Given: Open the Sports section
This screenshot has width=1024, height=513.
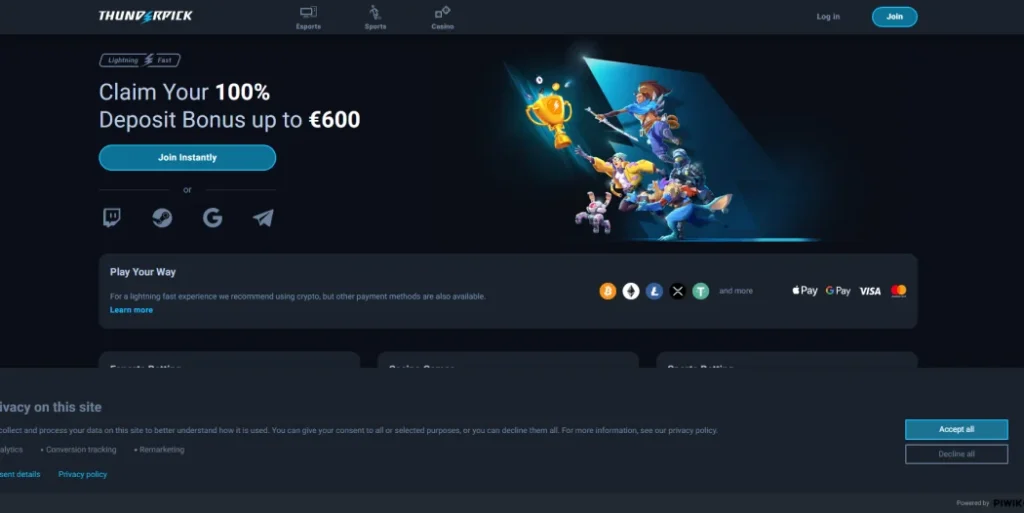Looking at the screenshot, I should (x=376, y=18).
